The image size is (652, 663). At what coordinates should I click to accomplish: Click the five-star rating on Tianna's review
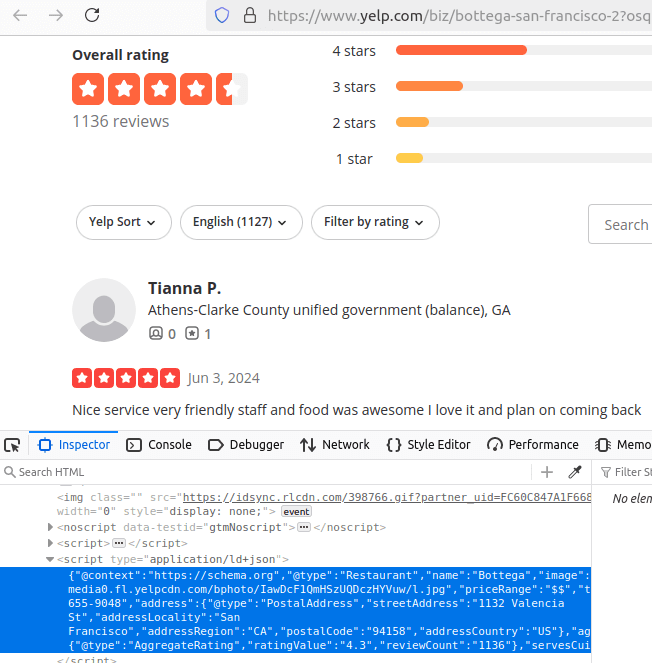point(126,378)
